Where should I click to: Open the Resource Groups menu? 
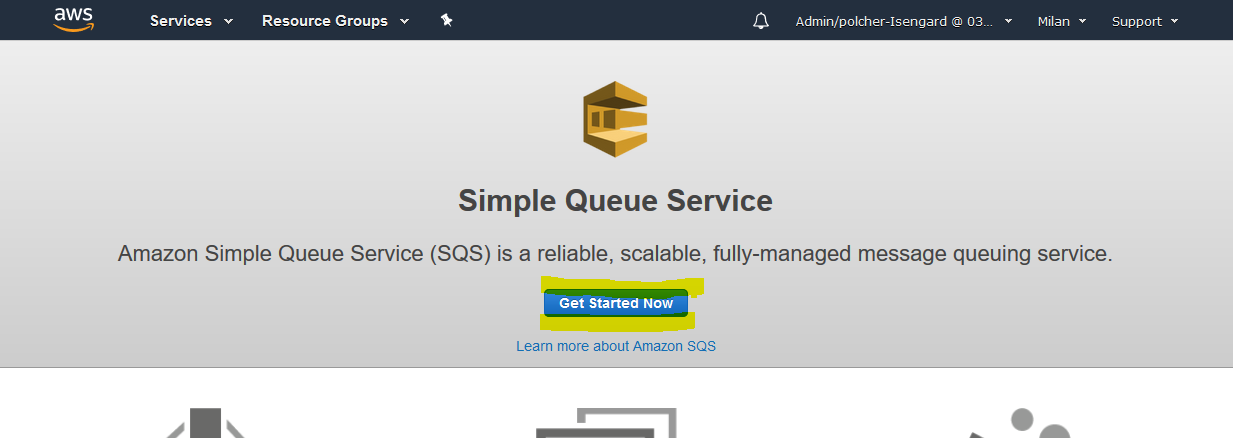[x=335, y=21]
